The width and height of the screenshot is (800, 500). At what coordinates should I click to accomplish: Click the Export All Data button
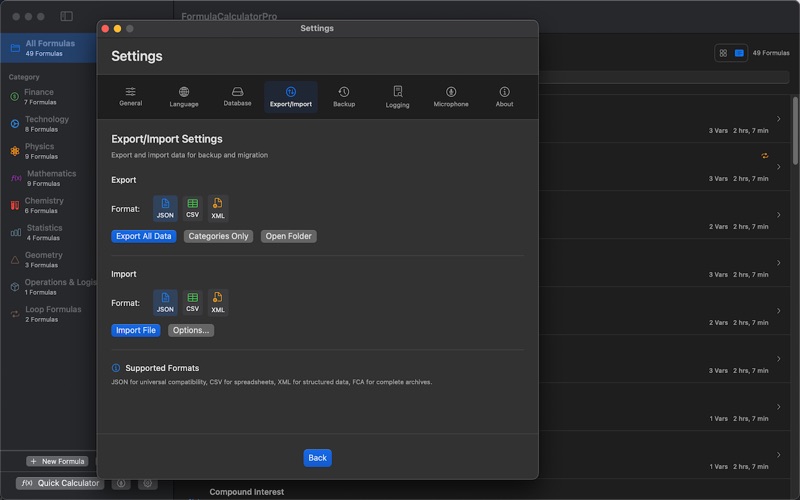pos(144,236)
